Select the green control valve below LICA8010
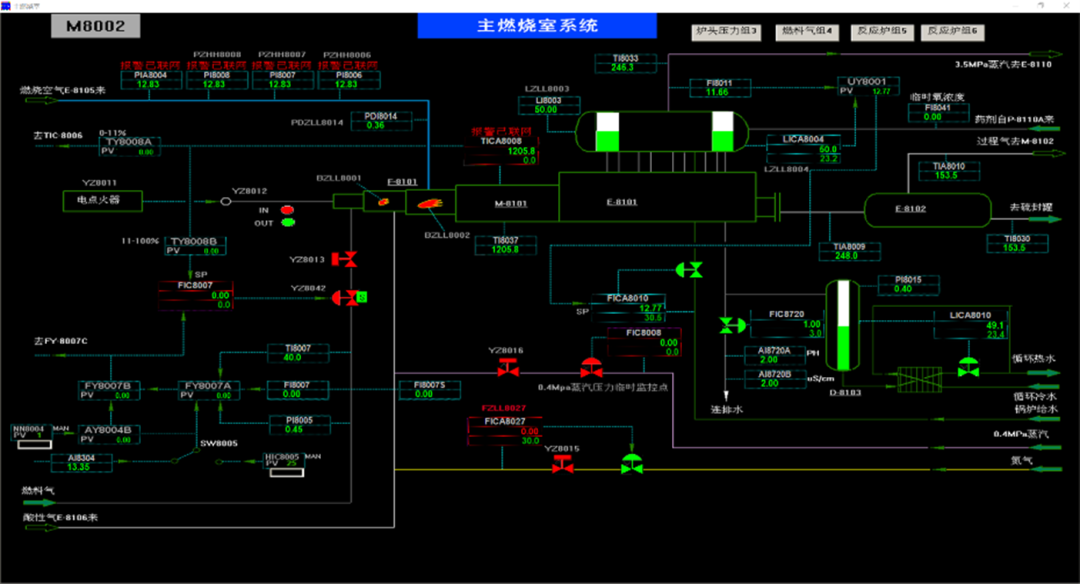Viewport: 1080px width, 584px height. pos(967,367)
